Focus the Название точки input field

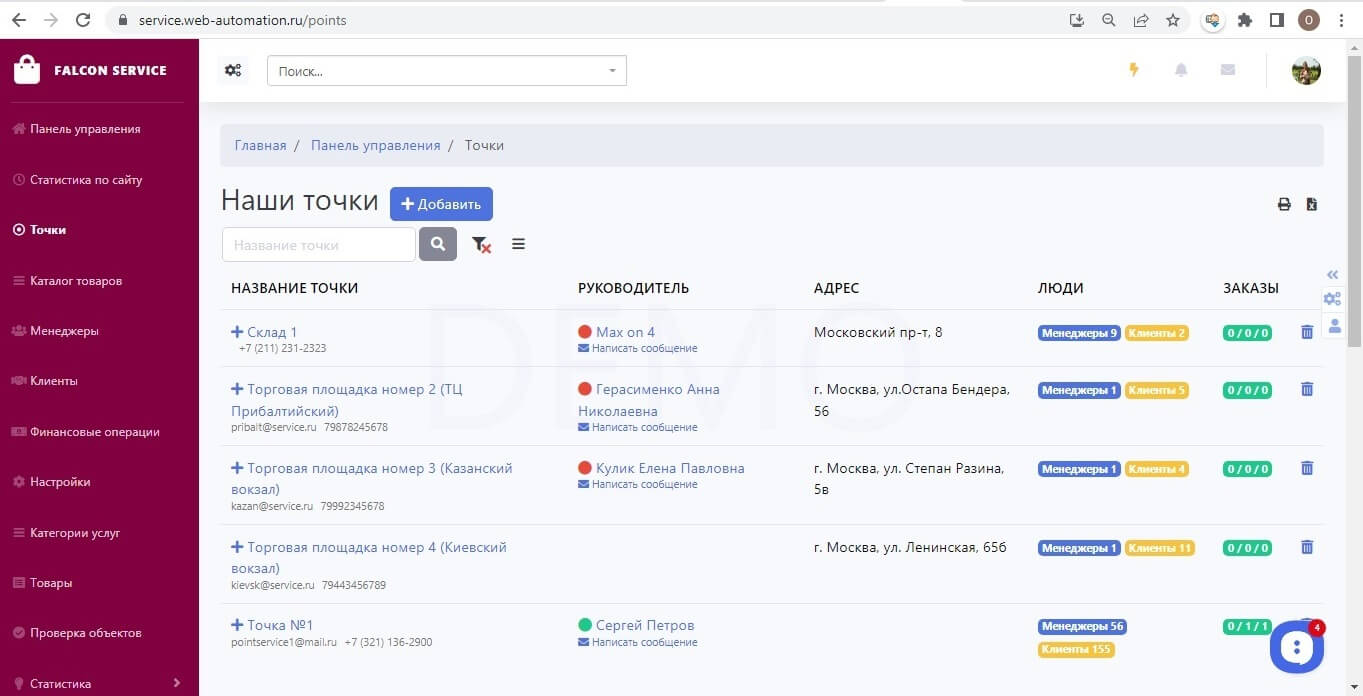pyautogui.click(x=319, y=245)
